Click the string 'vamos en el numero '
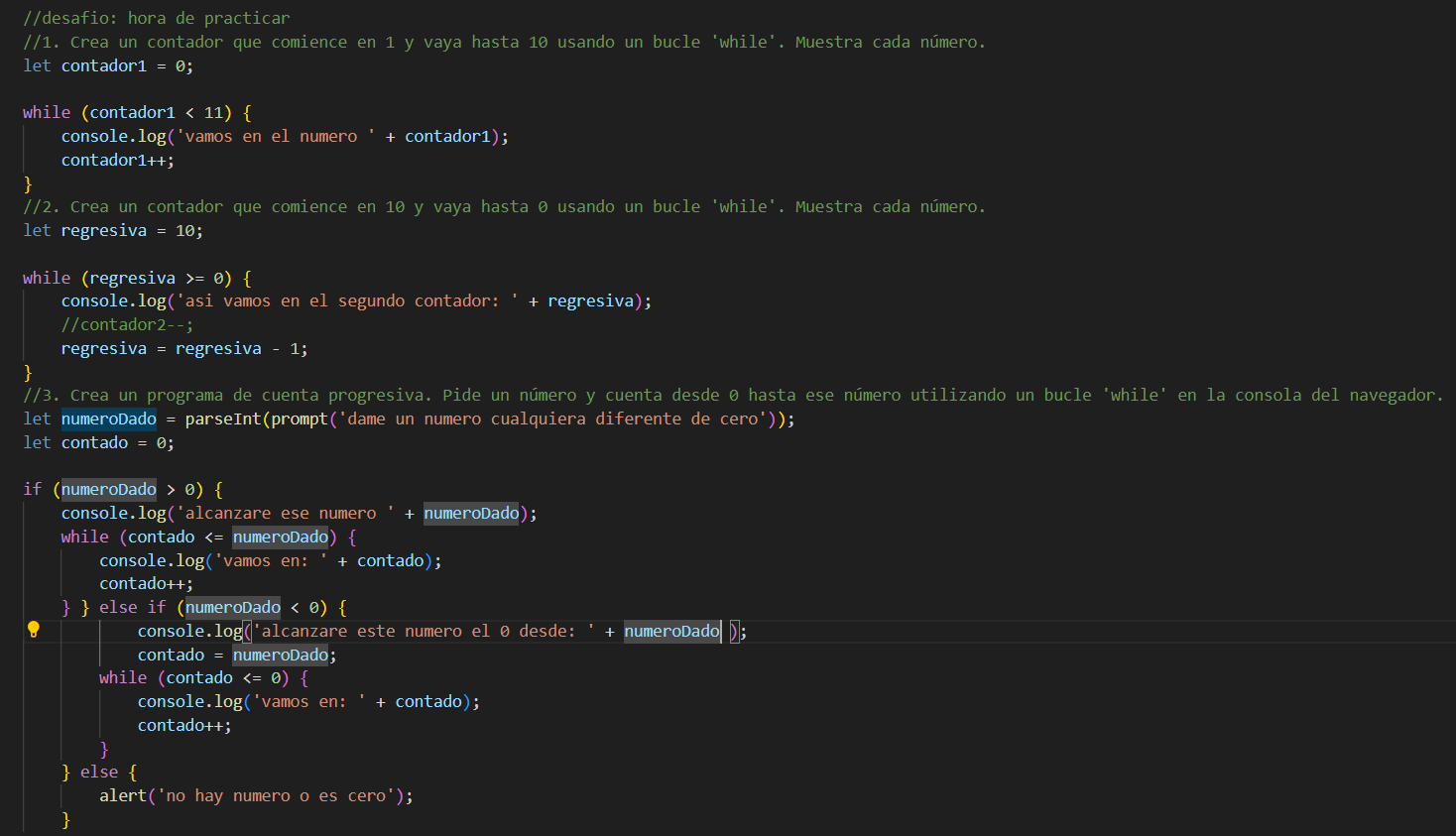Image resolution: width=1456 pixels, height=836 pixels. pyautogui.click(x=277, y=136)
